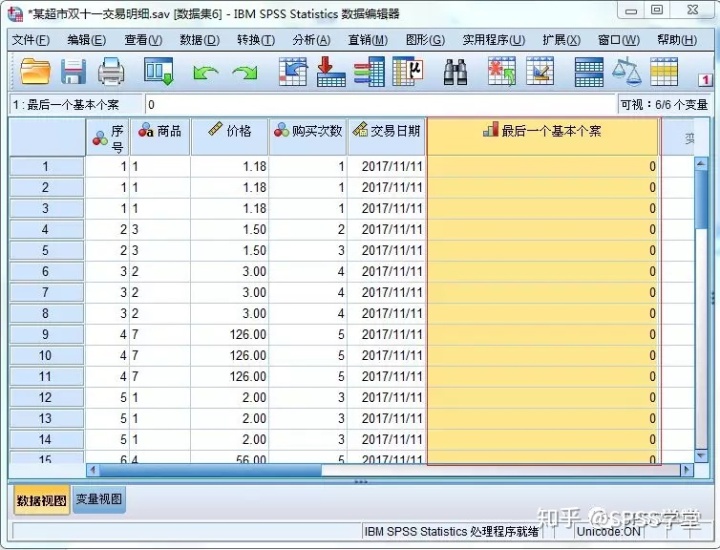The width and height of the screenshot is (720, 550).
Task: Weight cases balance scale icon
Action: coord(626,71)
